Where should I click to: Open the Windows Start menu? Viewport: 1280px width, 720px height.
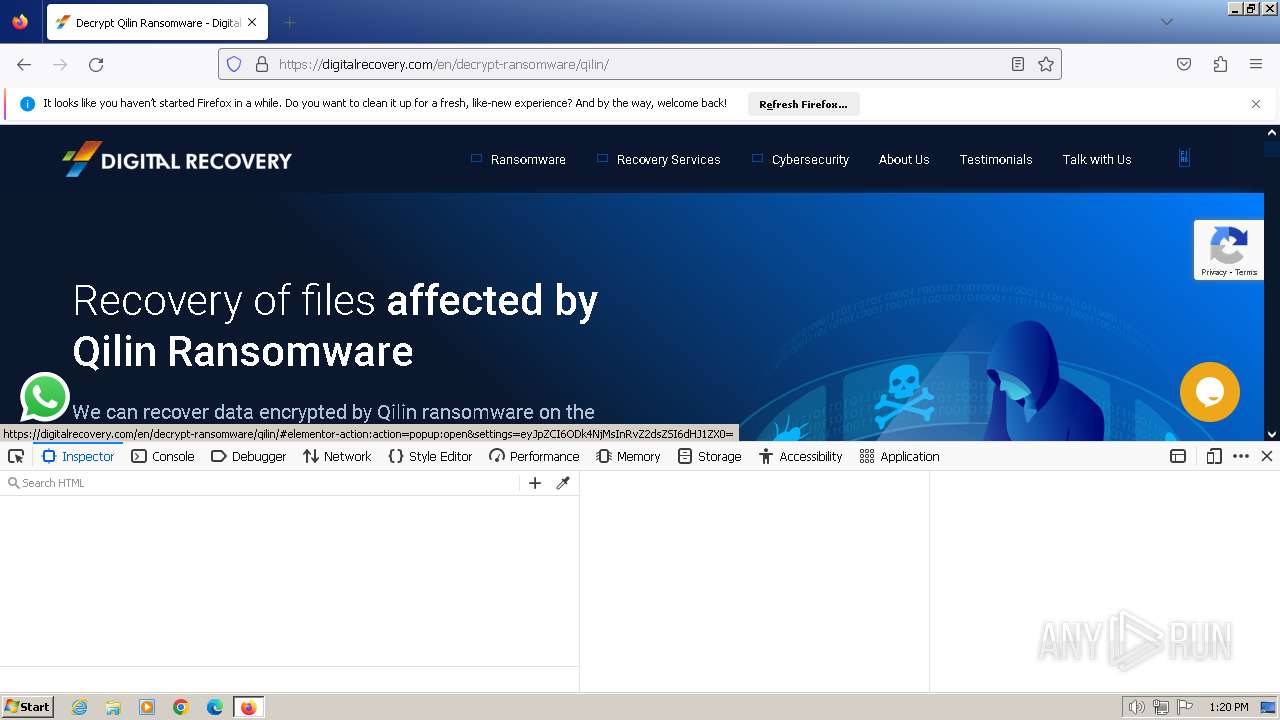point(27,707)
